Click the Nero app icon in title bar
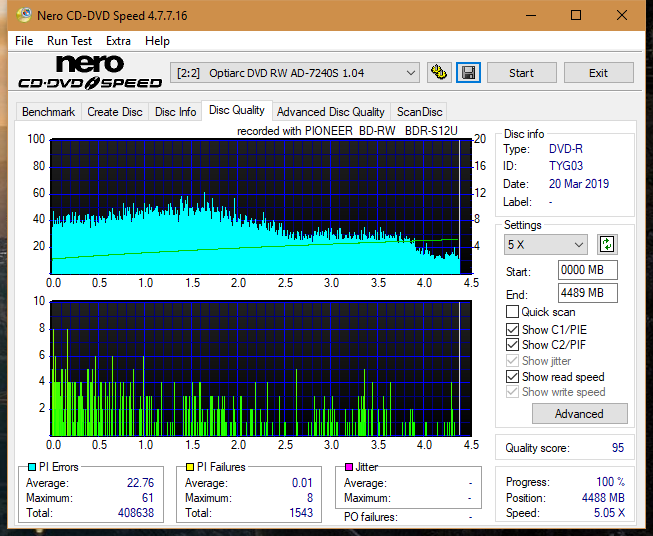Image resolution: width=653 pixels, height=536 pixels. pyautogui.click(x=24, y=15)
